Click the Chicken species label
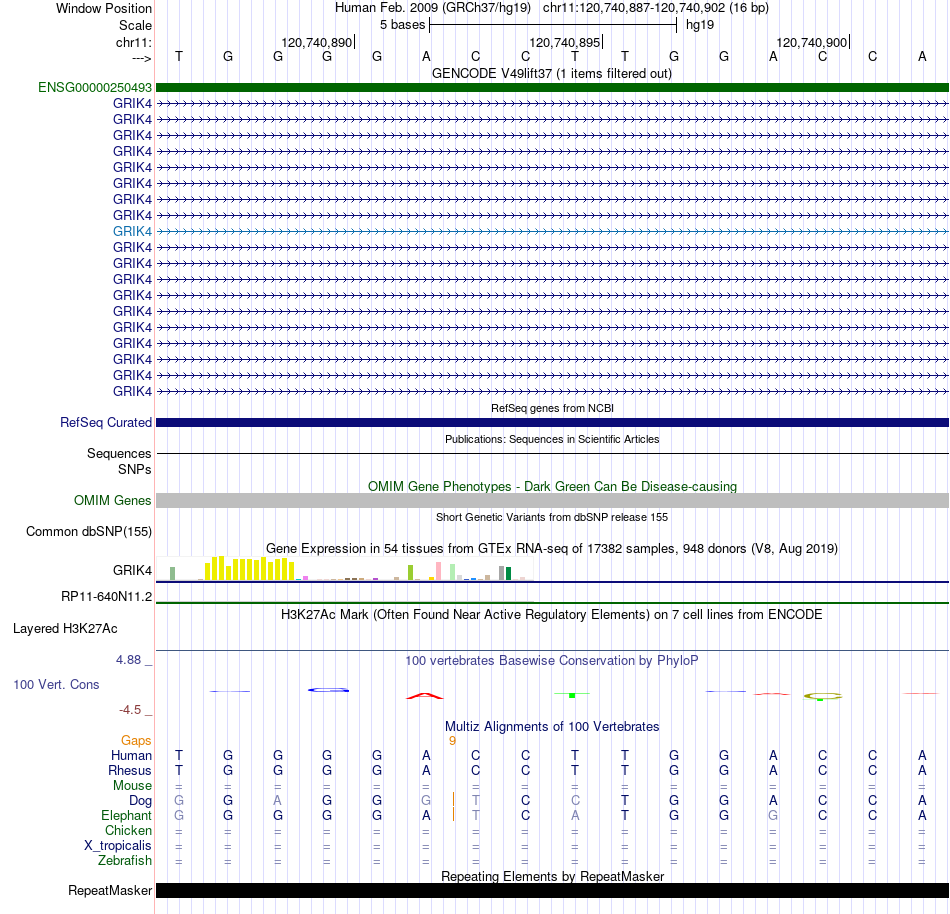This screenshot has height=914, width=950. coord(128,830)
